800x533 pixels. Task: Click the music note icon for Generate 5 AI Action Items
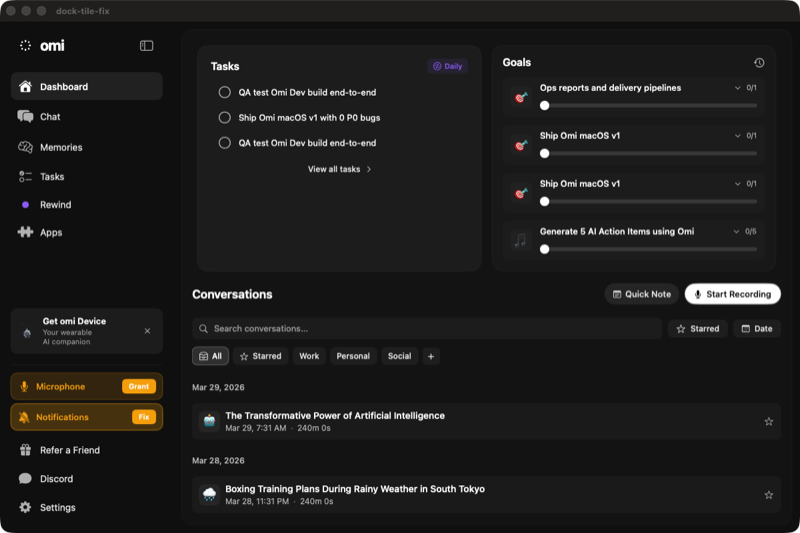click(x=521, y=240)
